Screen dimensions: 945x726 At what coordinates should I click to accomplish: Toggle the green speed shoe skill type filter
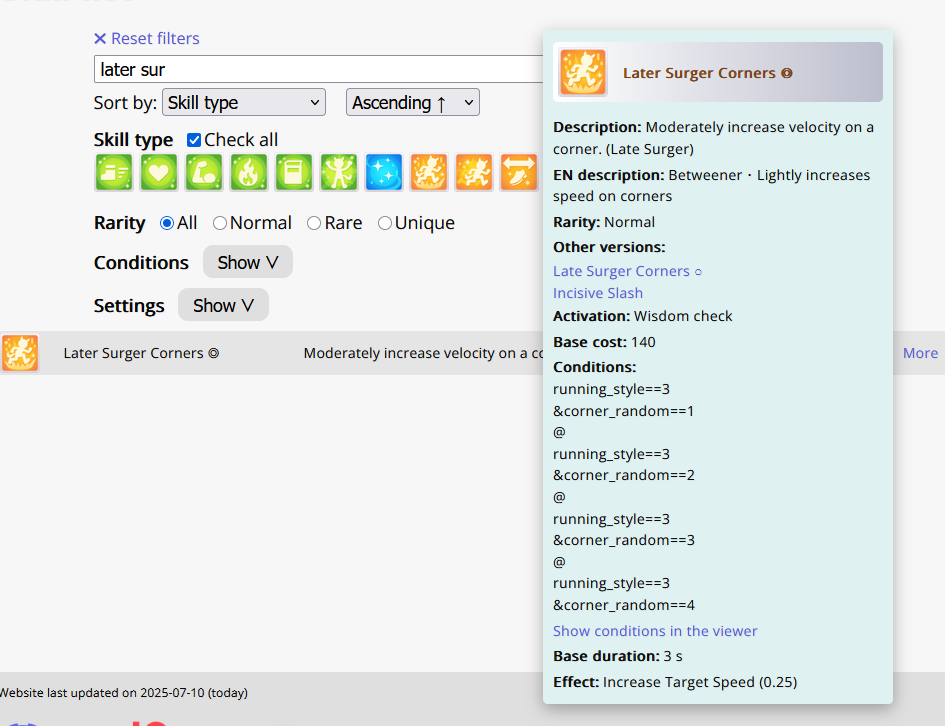click(x=113, y=172)
